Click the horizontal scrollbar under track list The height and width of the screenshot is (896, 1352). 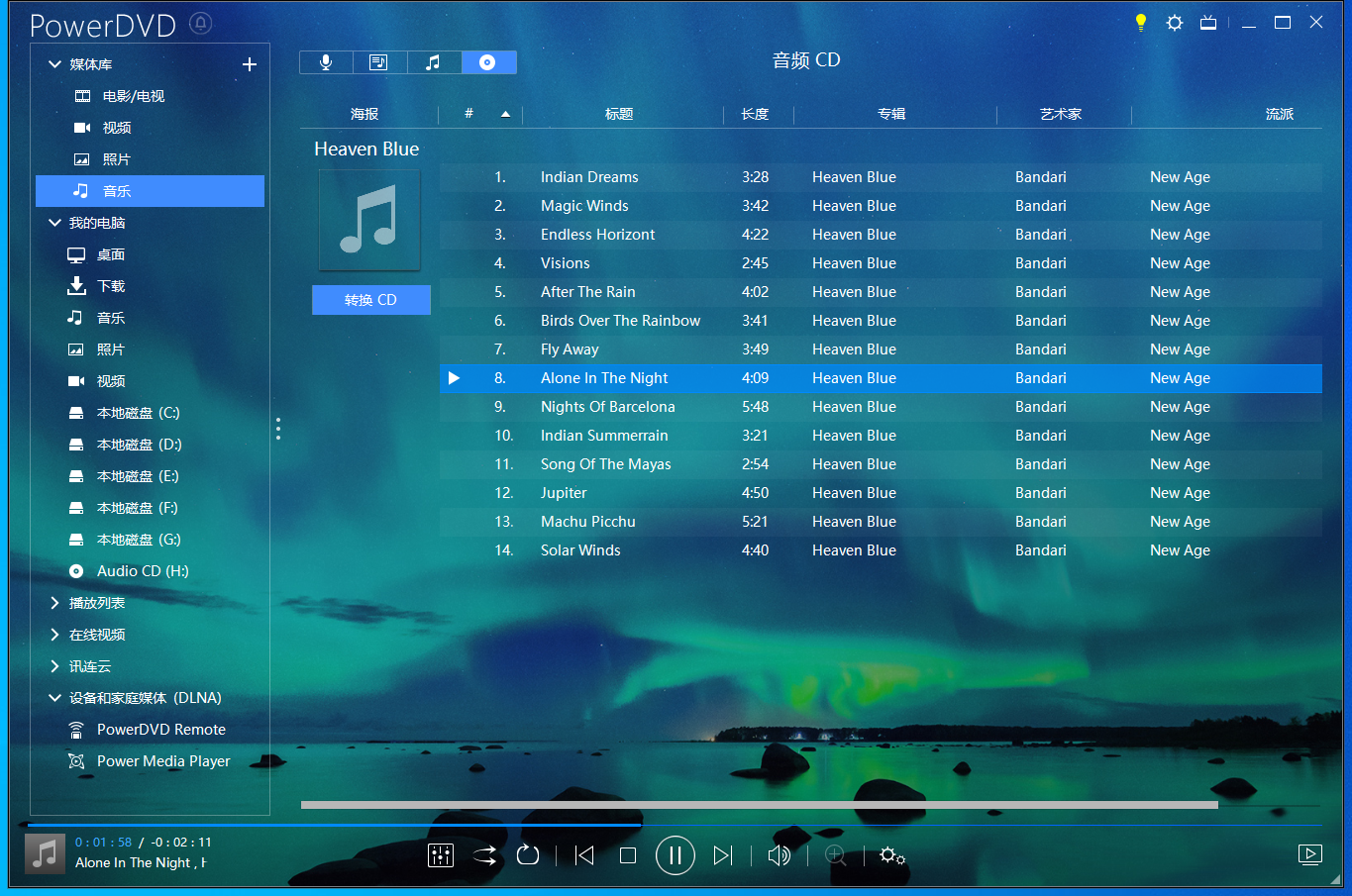[x=760, y=805]
